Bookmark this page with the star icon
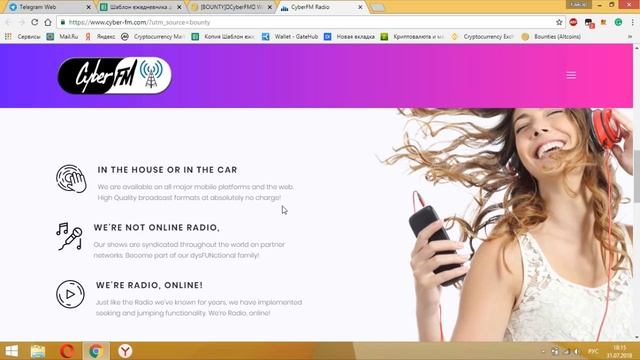 pos(559,22)
